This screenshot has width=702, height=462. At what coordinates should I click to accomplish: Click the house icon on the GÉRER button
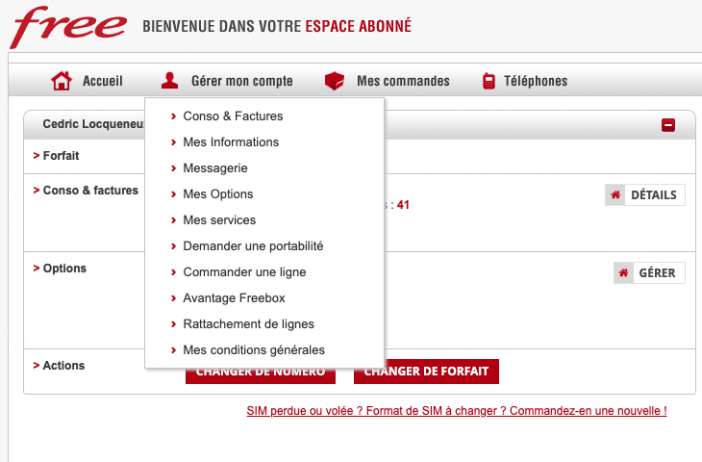[x=624, y=273]
